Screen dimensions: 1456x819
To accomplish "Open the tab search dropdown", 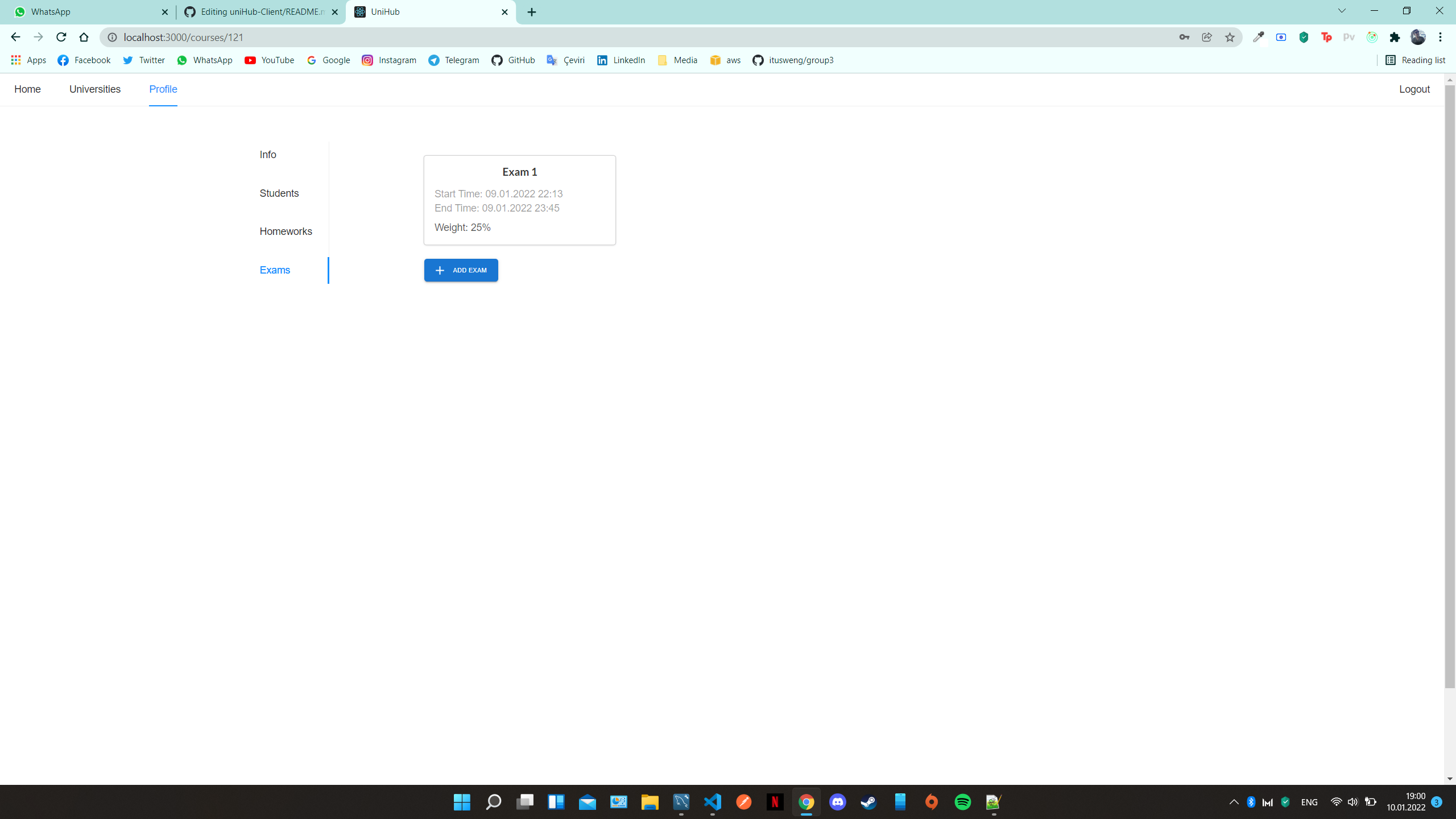I will [1341, 11].
